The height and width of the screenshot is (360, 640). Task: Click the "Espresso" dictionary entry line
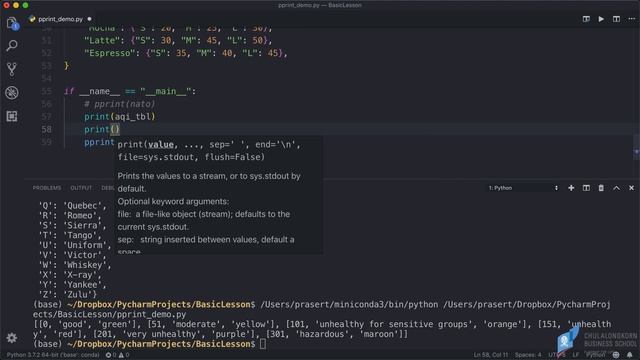(x=186, y=53)
